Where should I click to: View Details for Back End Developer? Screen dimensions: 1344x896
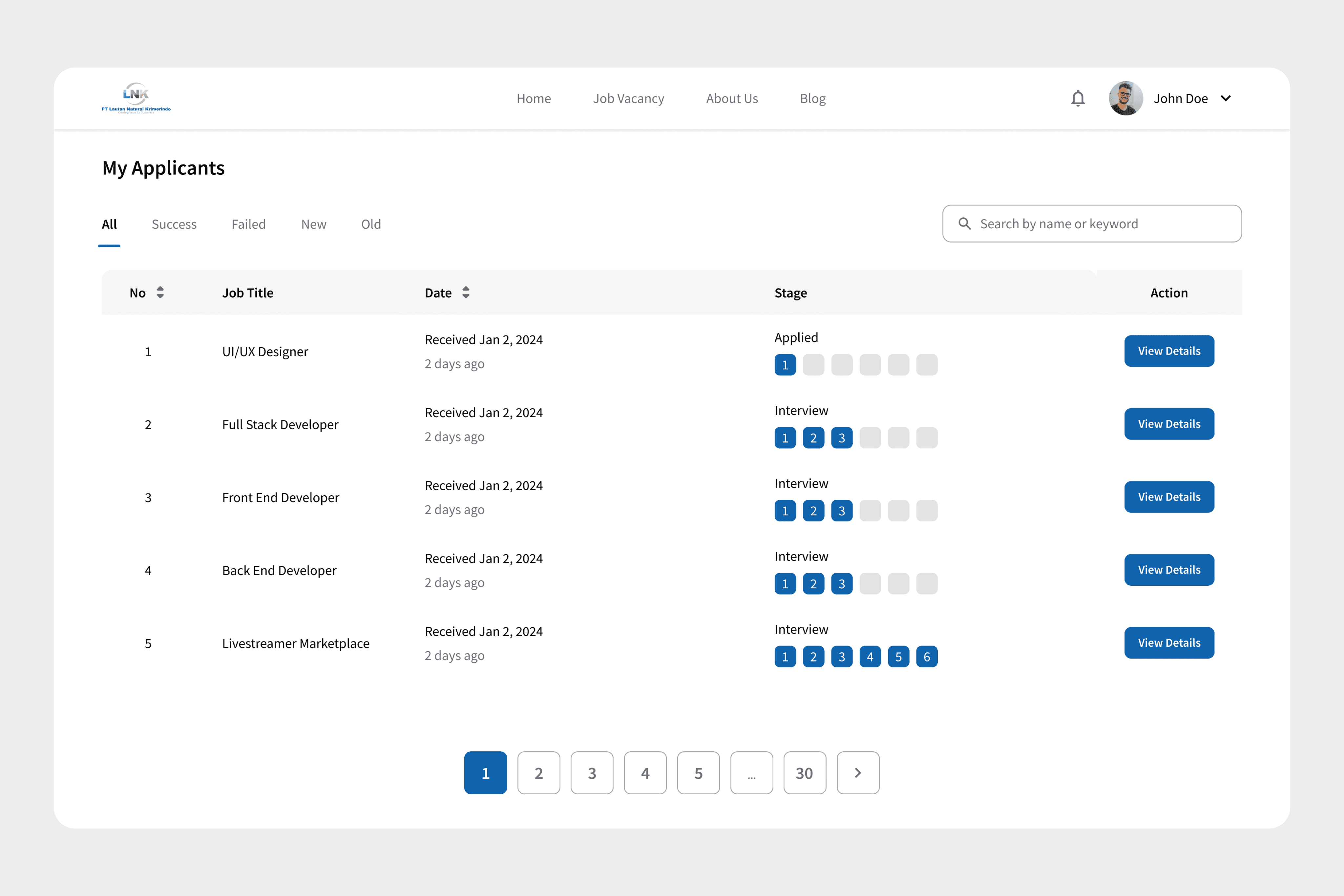[x=1168, y=570]
